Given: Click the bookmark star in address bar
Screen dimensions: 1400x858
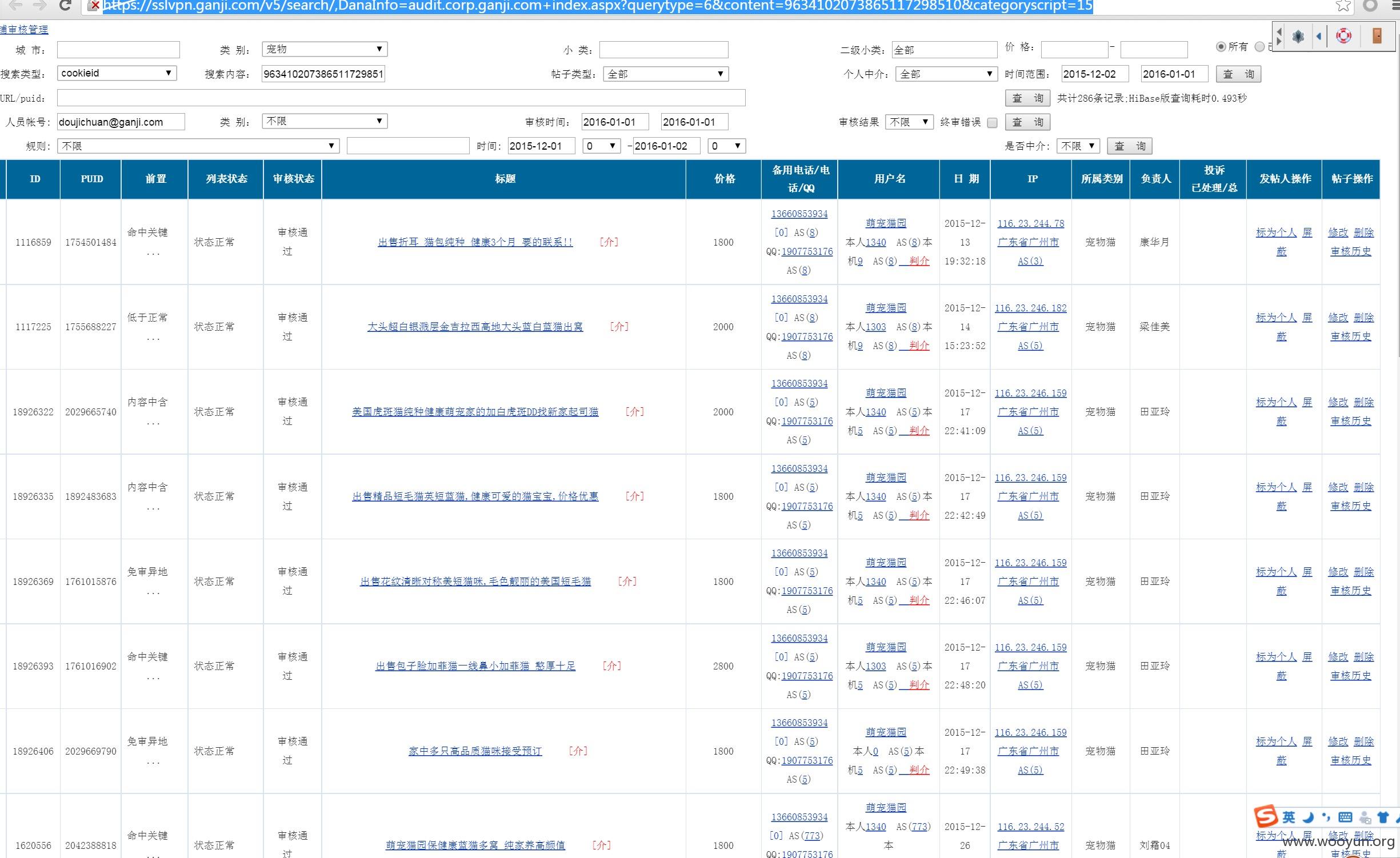Looking at the screenshot, I should coord(1343,6).
